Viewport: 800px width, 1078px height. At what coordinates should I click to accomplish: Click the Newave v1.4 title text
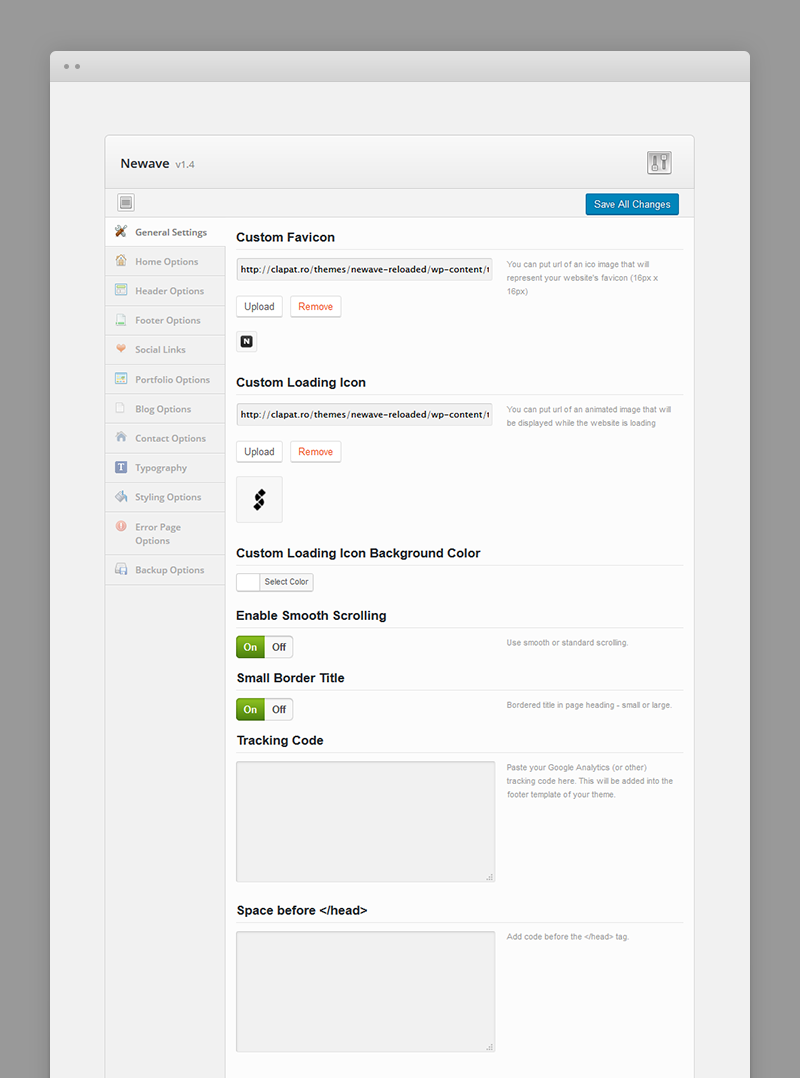(157, 164)
